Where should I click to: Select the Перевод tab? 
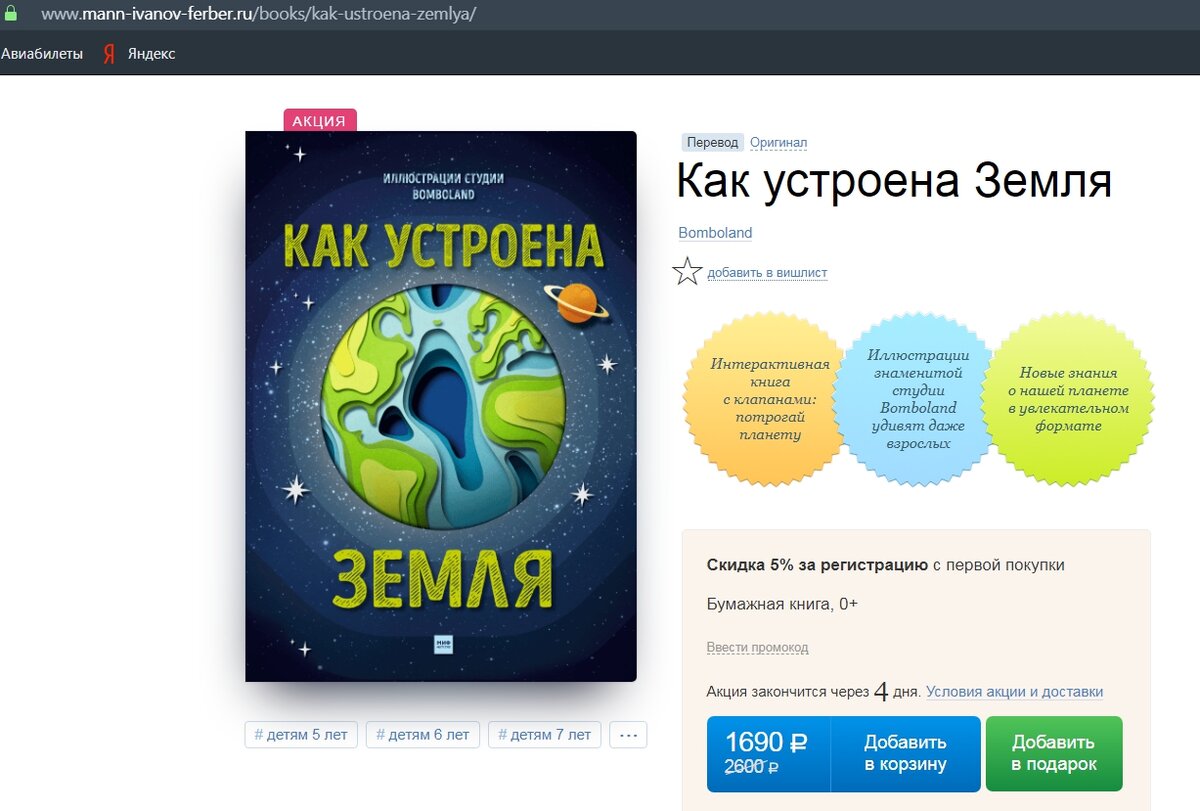click(713, 143)
